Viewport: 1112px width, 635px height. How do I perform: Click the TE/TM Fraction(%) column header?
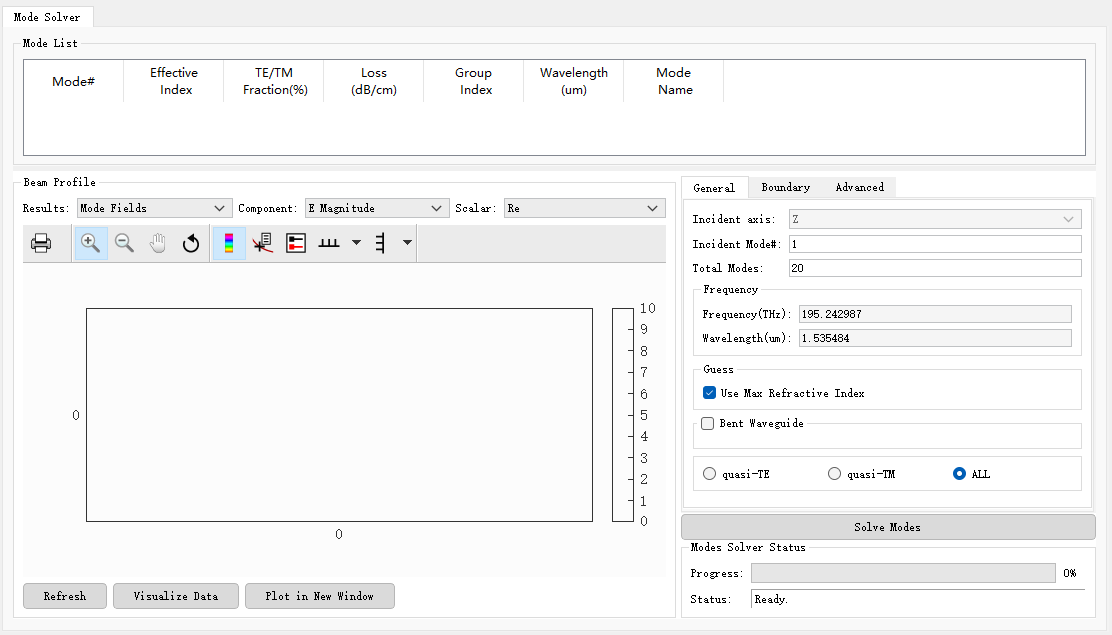tap(274, 82)
